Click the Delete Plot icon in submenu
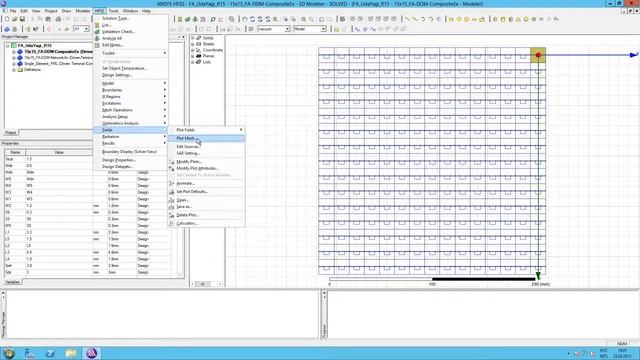 coord(171,215)
